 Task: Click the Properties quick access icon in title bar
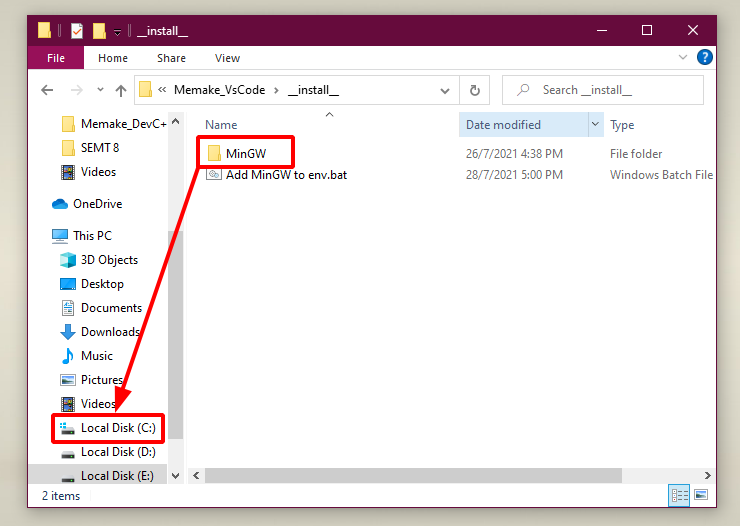point(76,31)
